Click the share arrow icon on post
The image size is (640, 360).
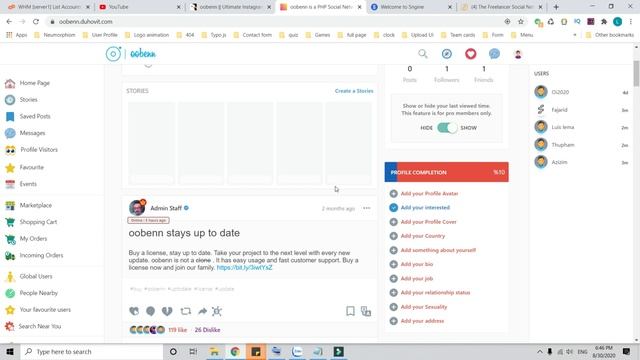[202, 311]
